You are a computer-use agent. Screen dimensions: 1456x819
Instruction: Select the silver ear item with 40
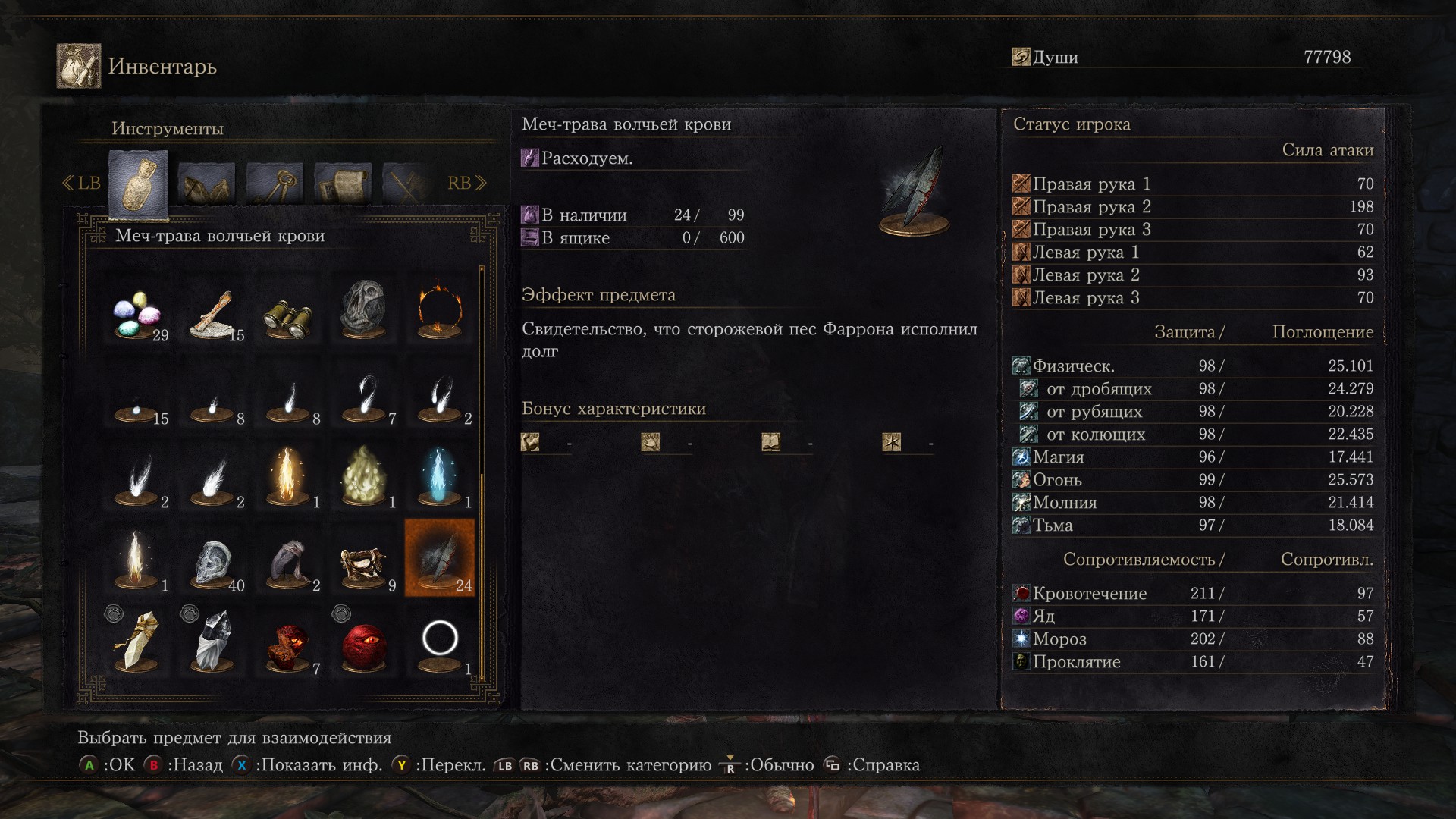[x=212, y=563]
